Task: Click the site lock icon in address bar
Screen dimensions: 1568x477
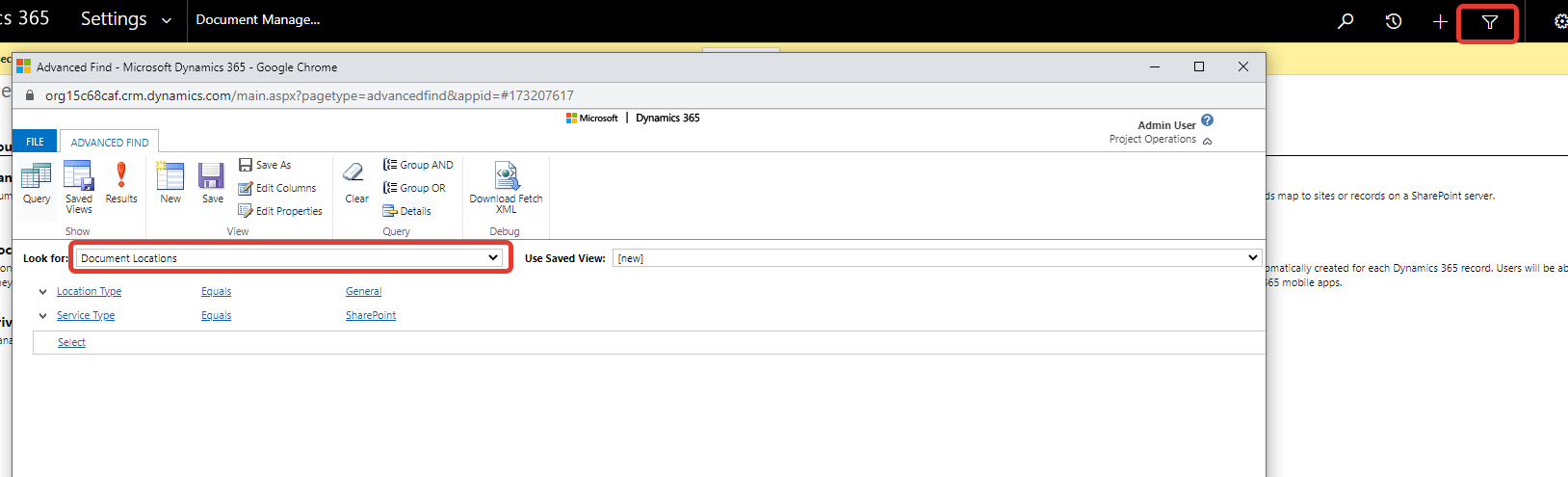Action: coord(30,95)
